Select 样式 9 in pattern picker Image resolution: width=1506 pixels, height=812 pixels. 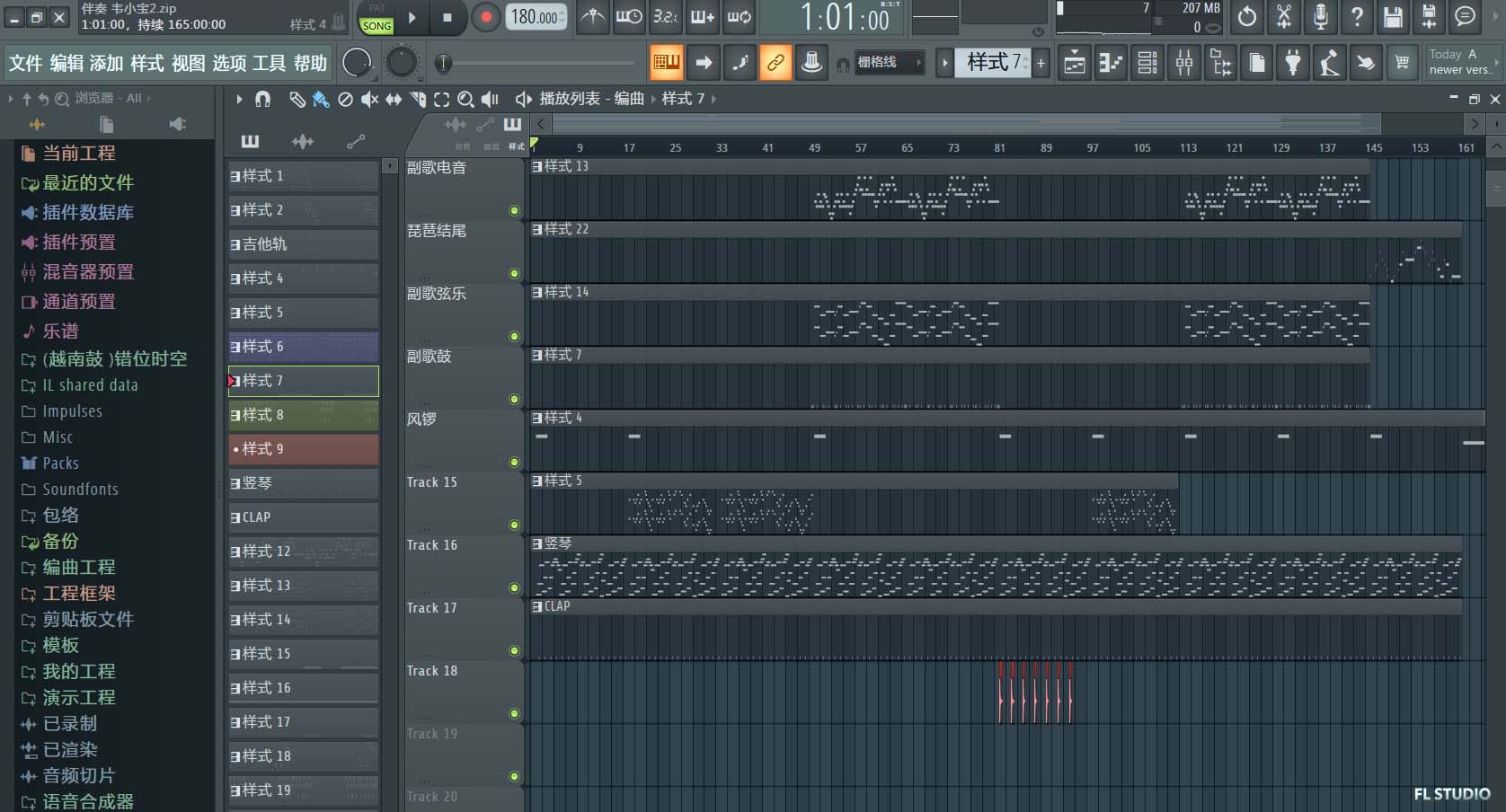pyautogui.click(x=303, y=449)
